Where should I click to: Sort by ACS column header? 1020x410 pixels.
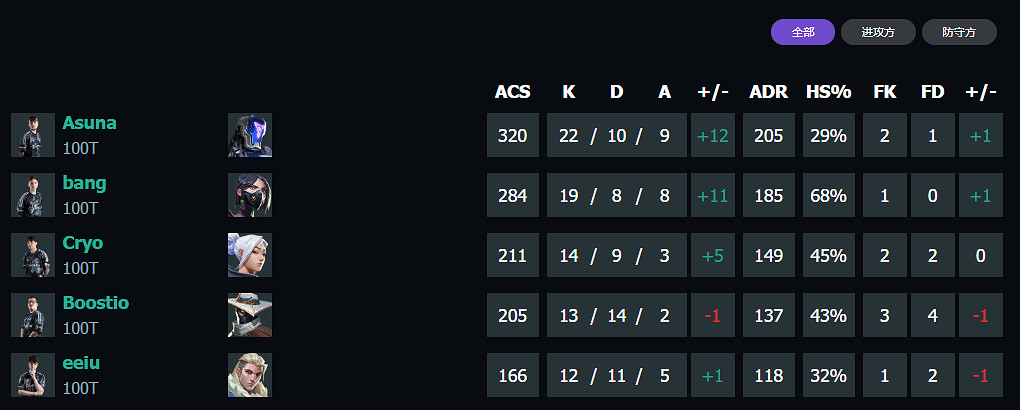click(x=512, y=92)
